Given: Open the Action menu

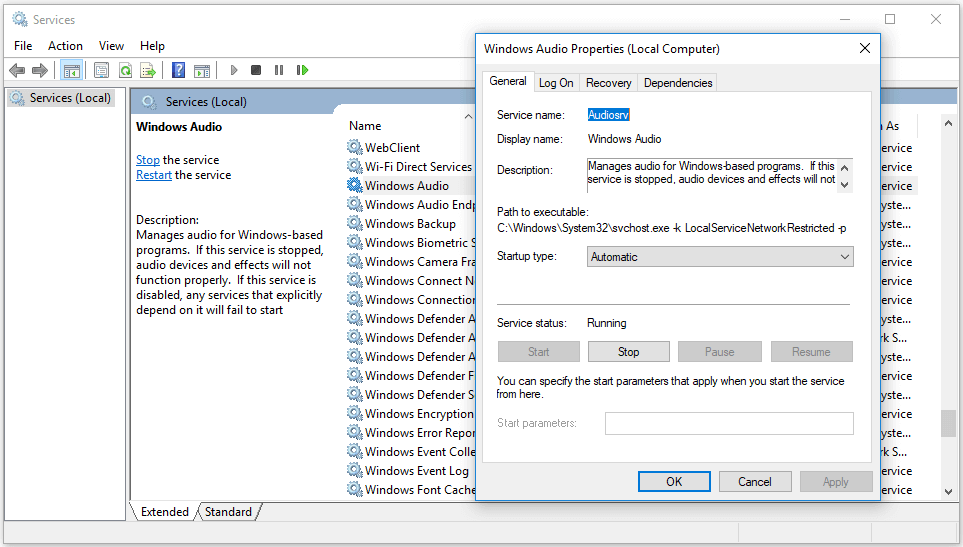Looking at the screenshot, I should pos(65,46).
